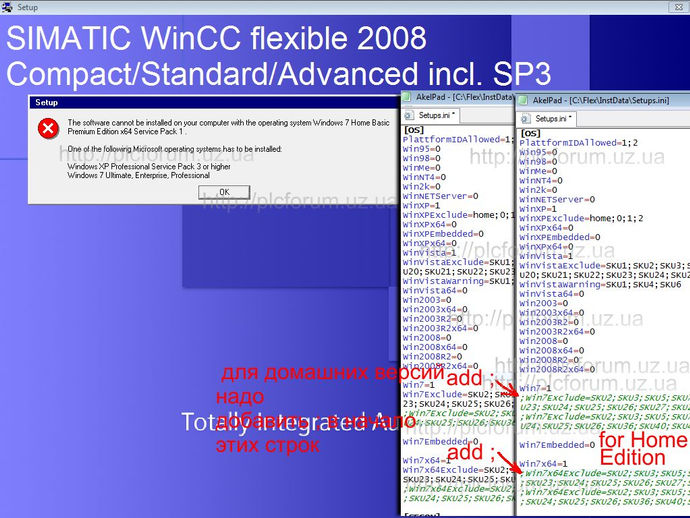This screenshot has height=518, width=690.
Task: Click 'WinMe=0' line in right AkelPad window
Action: click(538, 171)
